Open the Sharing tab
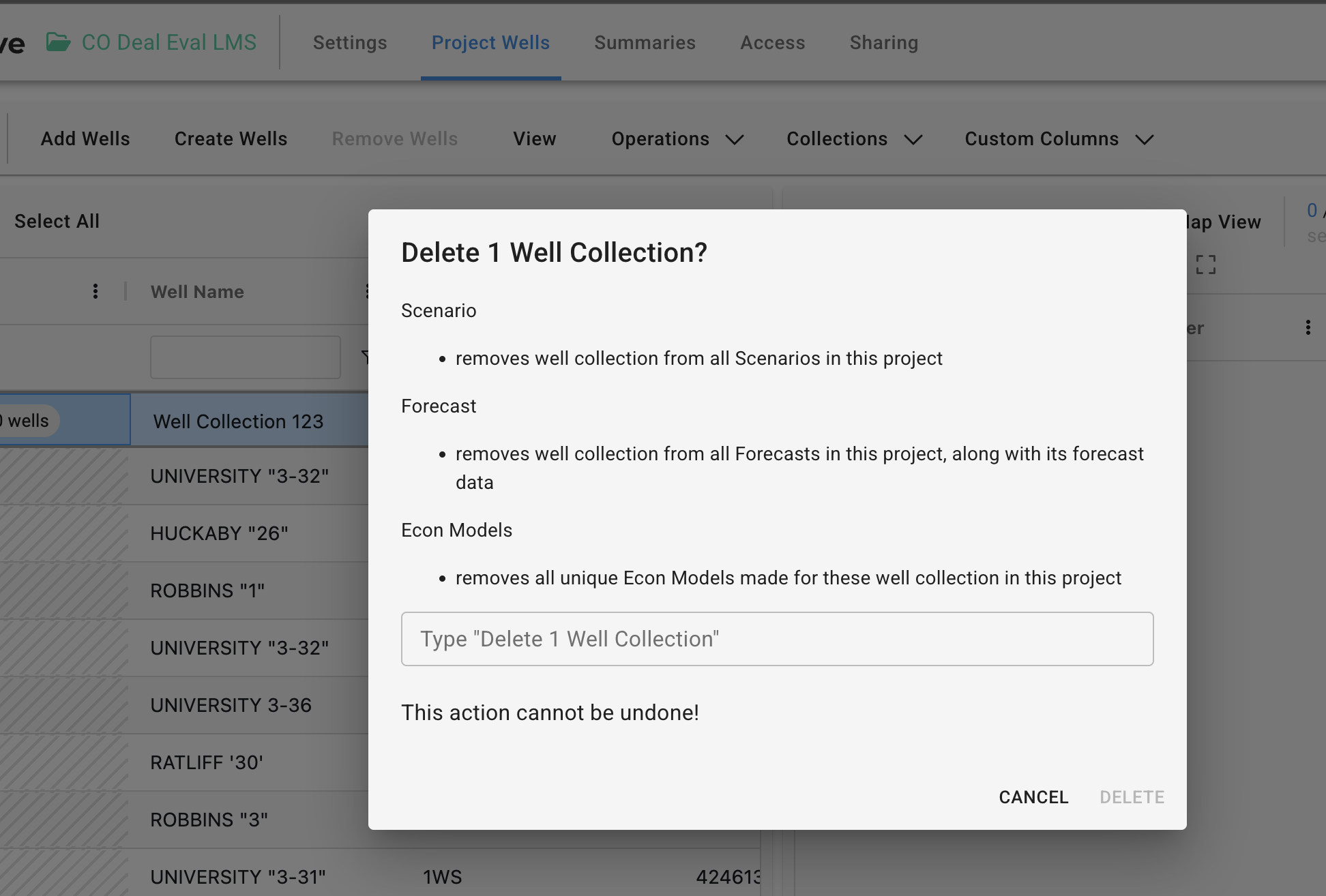Screen dimensions: 1326x896 (x=884, y=43)
